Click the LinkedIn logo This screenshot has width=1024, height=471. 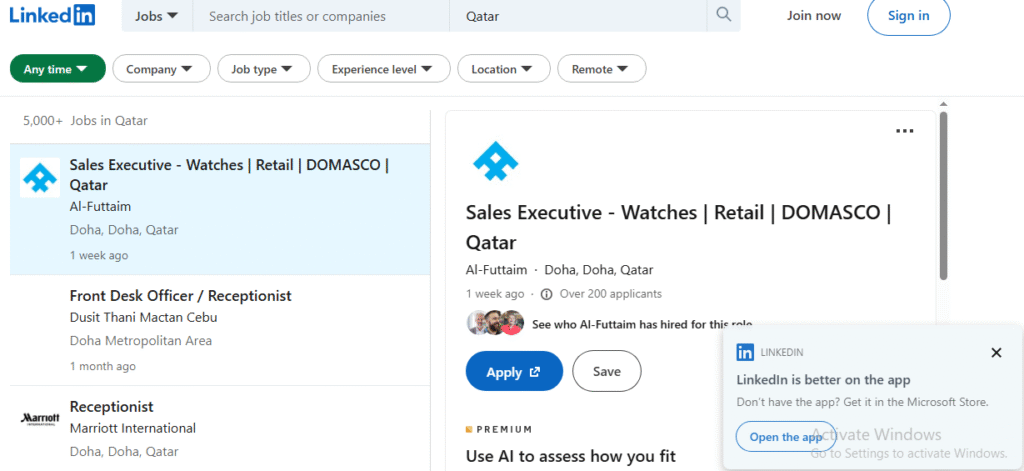[x=52, y=15]
